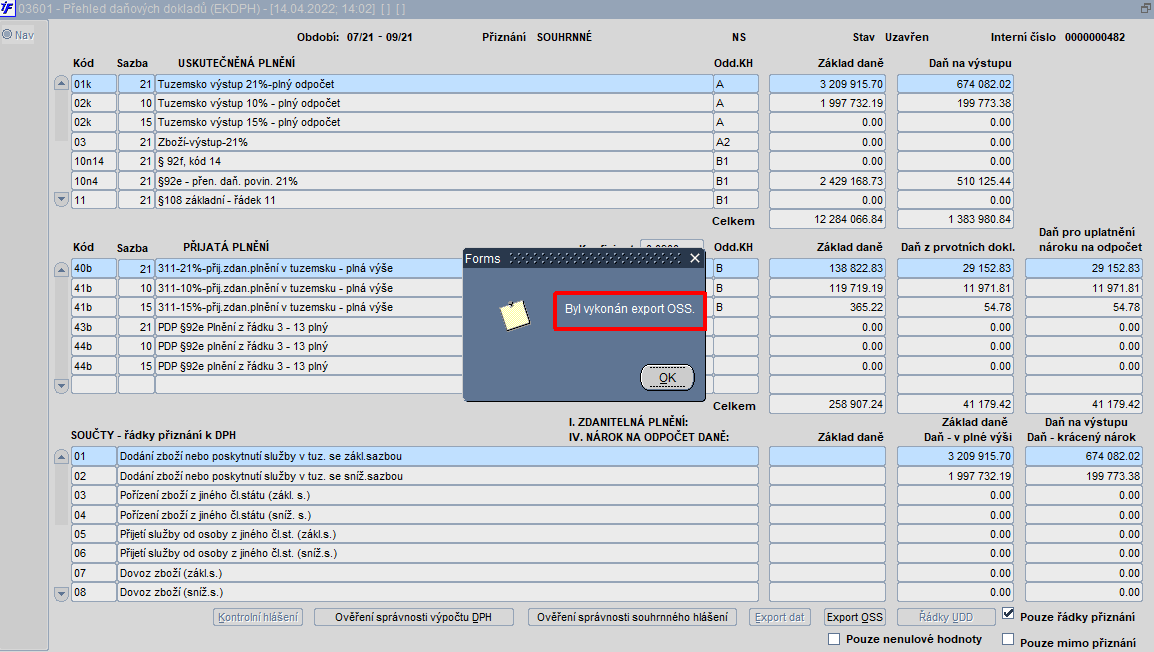Select row 02 Dodání zboží sníž.sazbou field
This screenshot has width=1154, height=652.
click(x=438, y=476)
